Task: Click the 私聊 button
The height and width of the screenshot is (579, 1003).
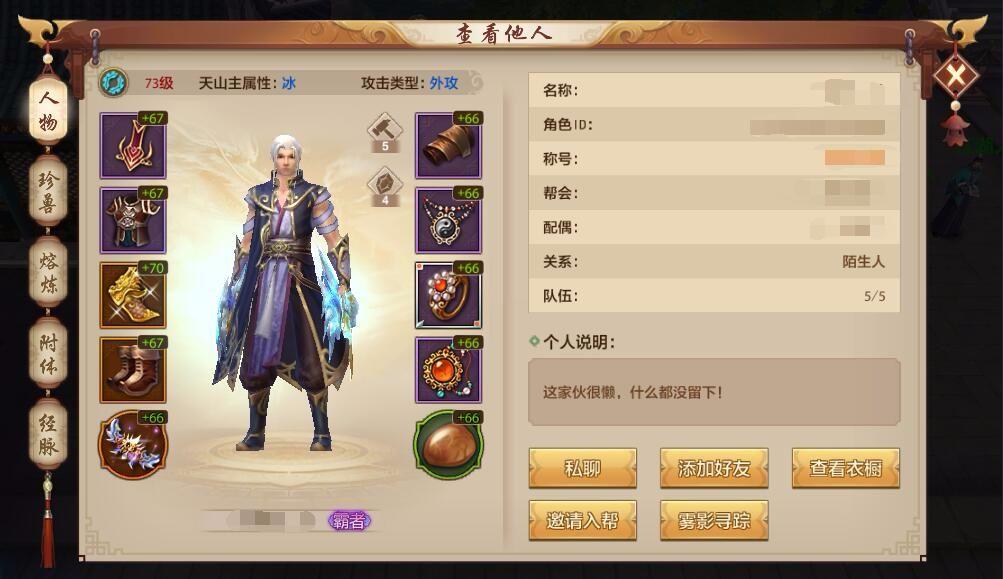Action: click(x=583, y=468)
